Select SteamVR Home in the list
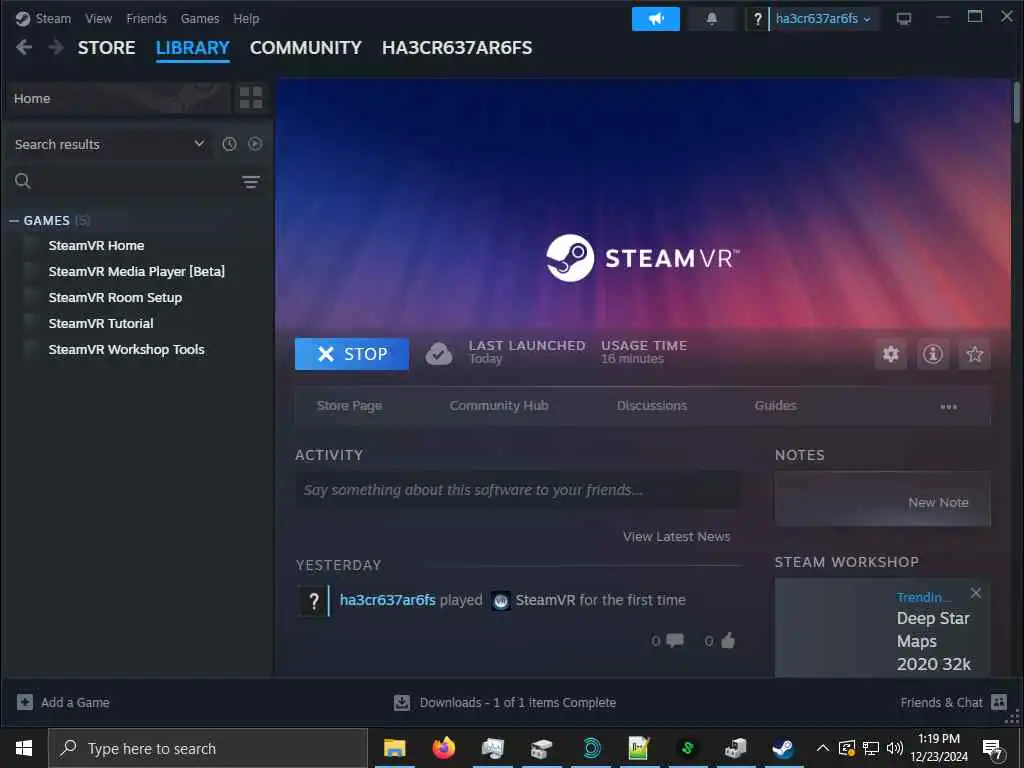Viewport: 1024px width, 768px height. (x=96, y=246)
